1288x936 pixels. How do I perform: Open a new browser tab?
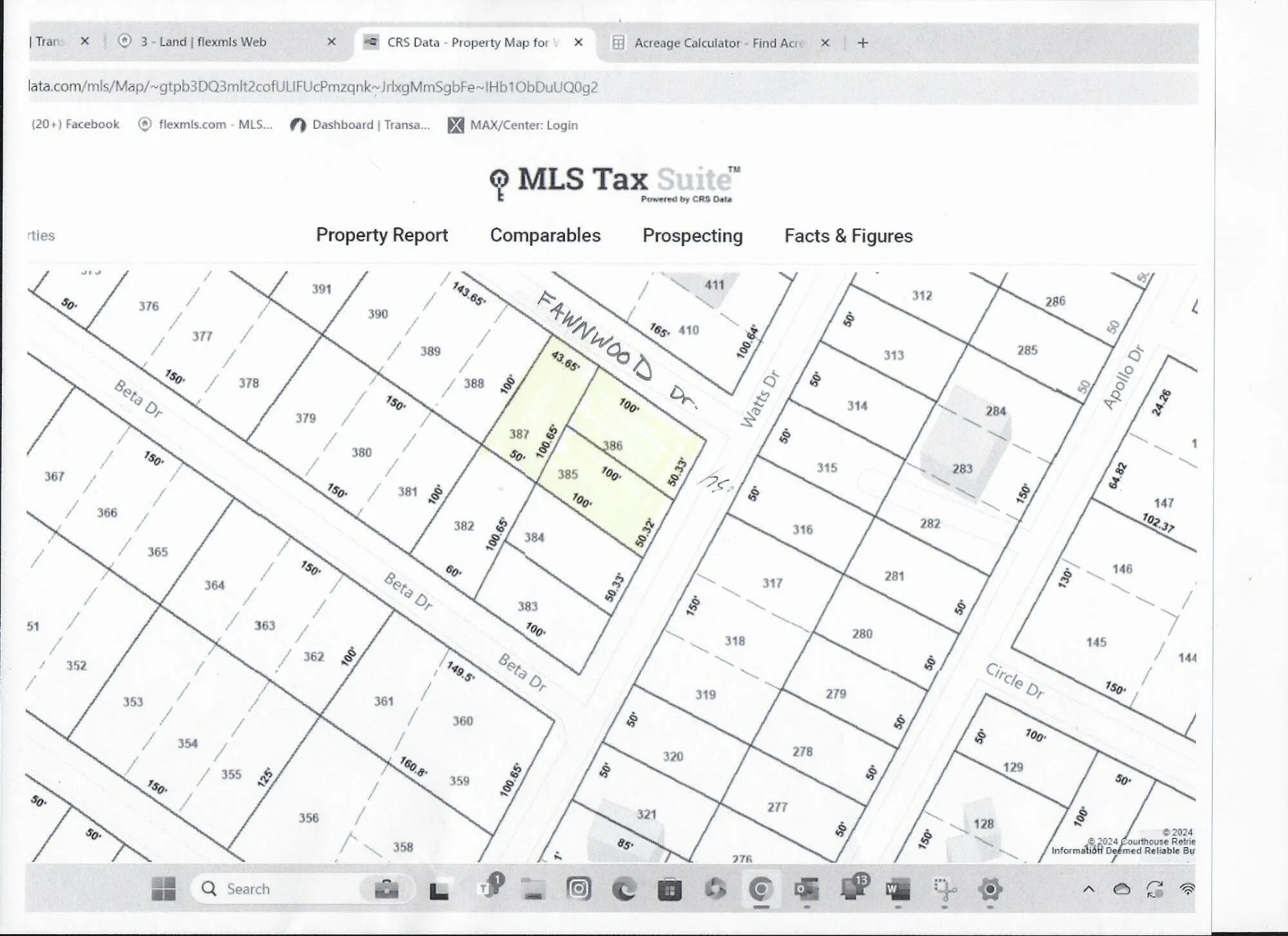point(863,43)
